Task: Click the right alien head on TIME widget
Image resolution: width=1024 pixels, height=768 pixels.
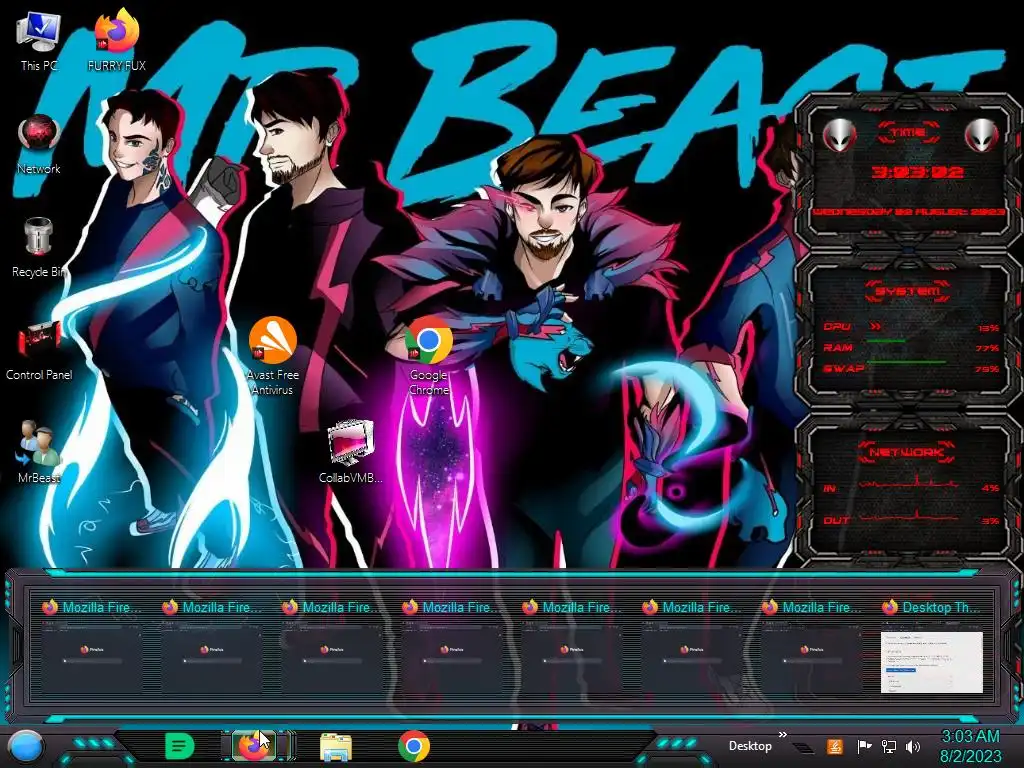Action: [982, 135]
